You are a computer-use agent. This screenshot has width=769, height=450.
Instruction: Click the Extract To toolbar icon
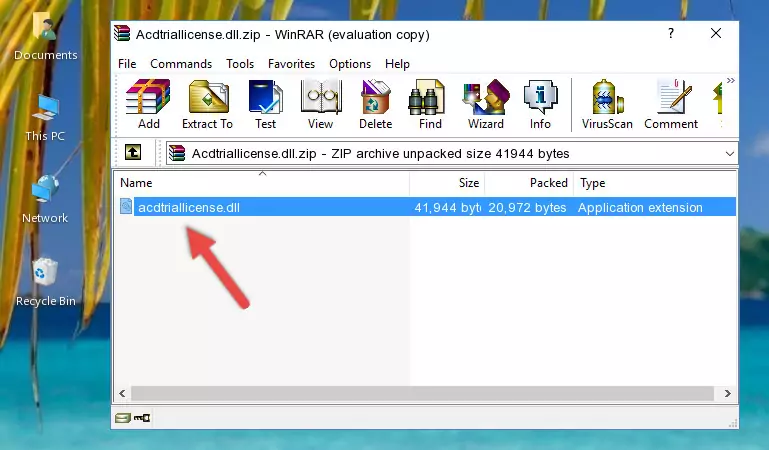click(x=207, y=104)
